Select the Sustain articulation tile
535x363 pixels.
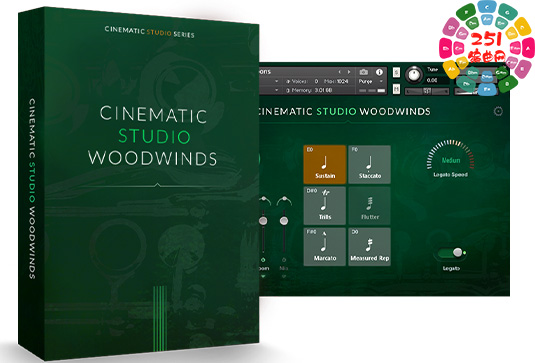pyautogui.click(x=324, y=164)
